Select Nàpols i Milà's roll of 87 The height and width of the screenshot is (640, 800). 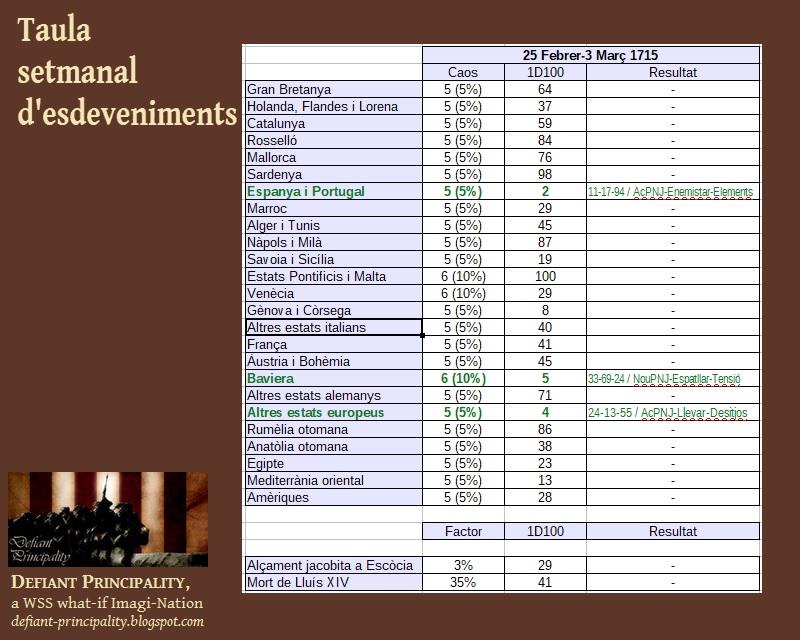pyautogui.click(x=545, y=242)
